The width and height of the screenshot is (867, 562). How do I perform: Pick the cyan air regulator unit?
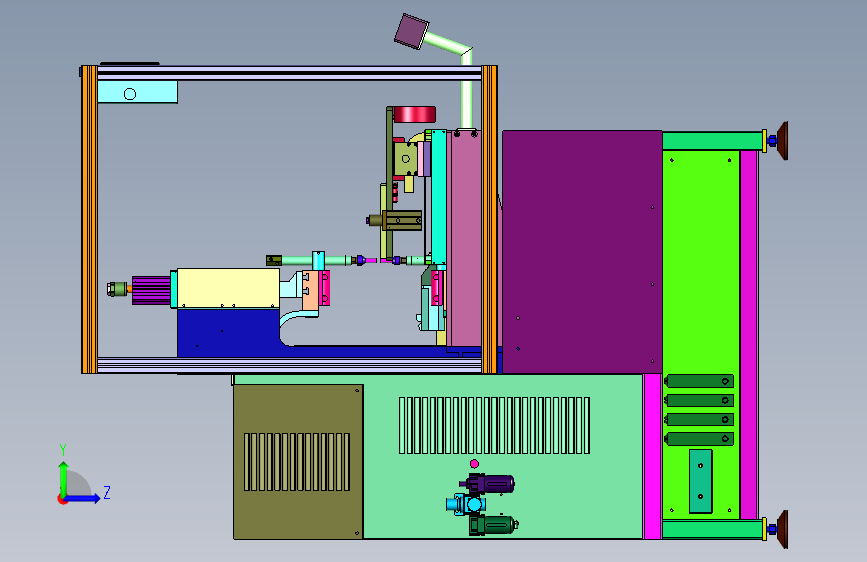coord(468,504)
